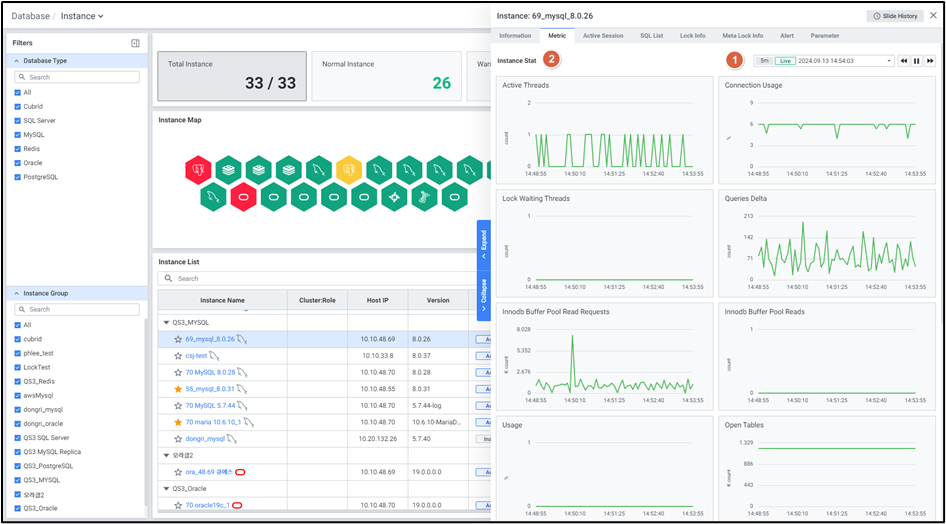Star the csj-test instance as favorite
The image size is (946, 524).
click(x=178, y=355)
